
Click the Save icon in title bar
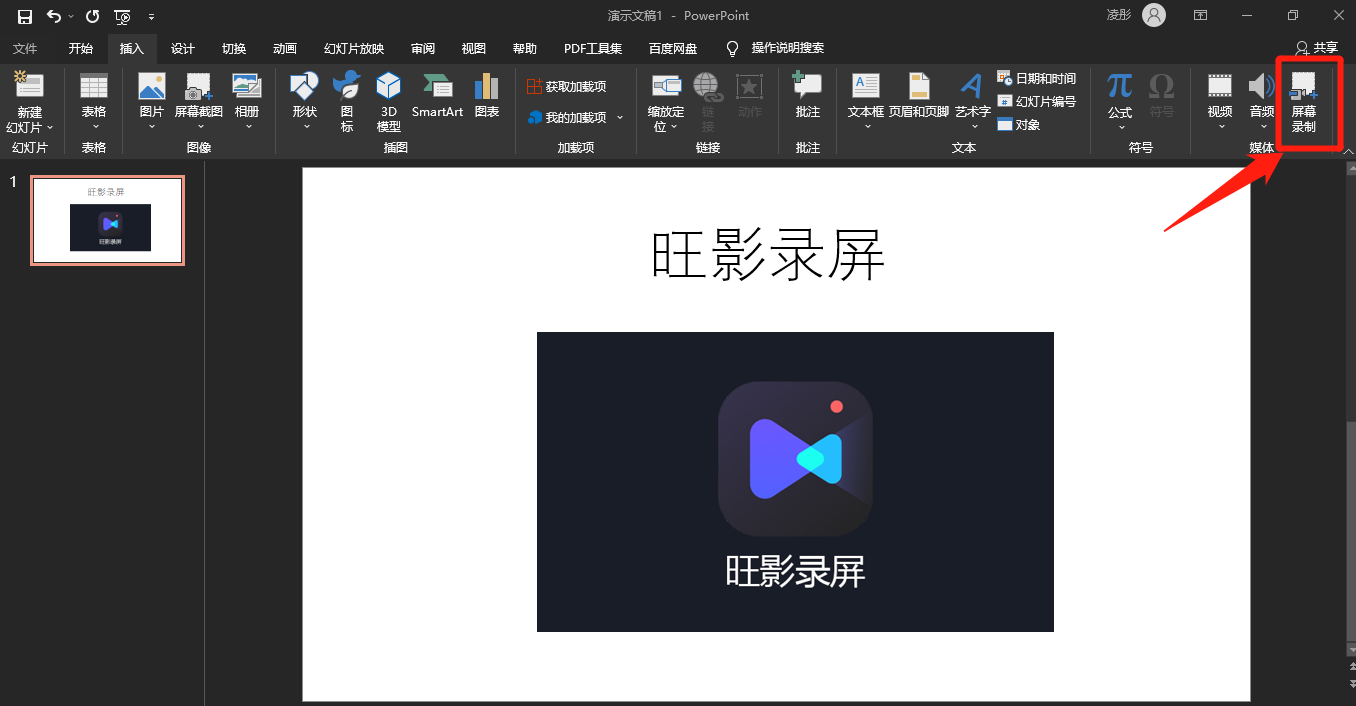(x=25, y=16)
